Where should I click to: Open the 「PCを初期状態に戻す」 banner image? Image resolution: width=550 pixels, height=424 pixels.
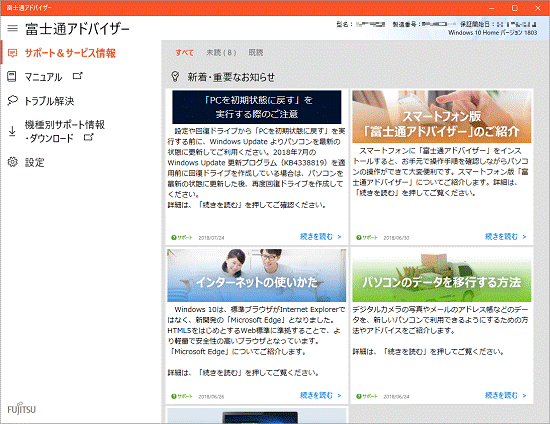tap(256, 107)
